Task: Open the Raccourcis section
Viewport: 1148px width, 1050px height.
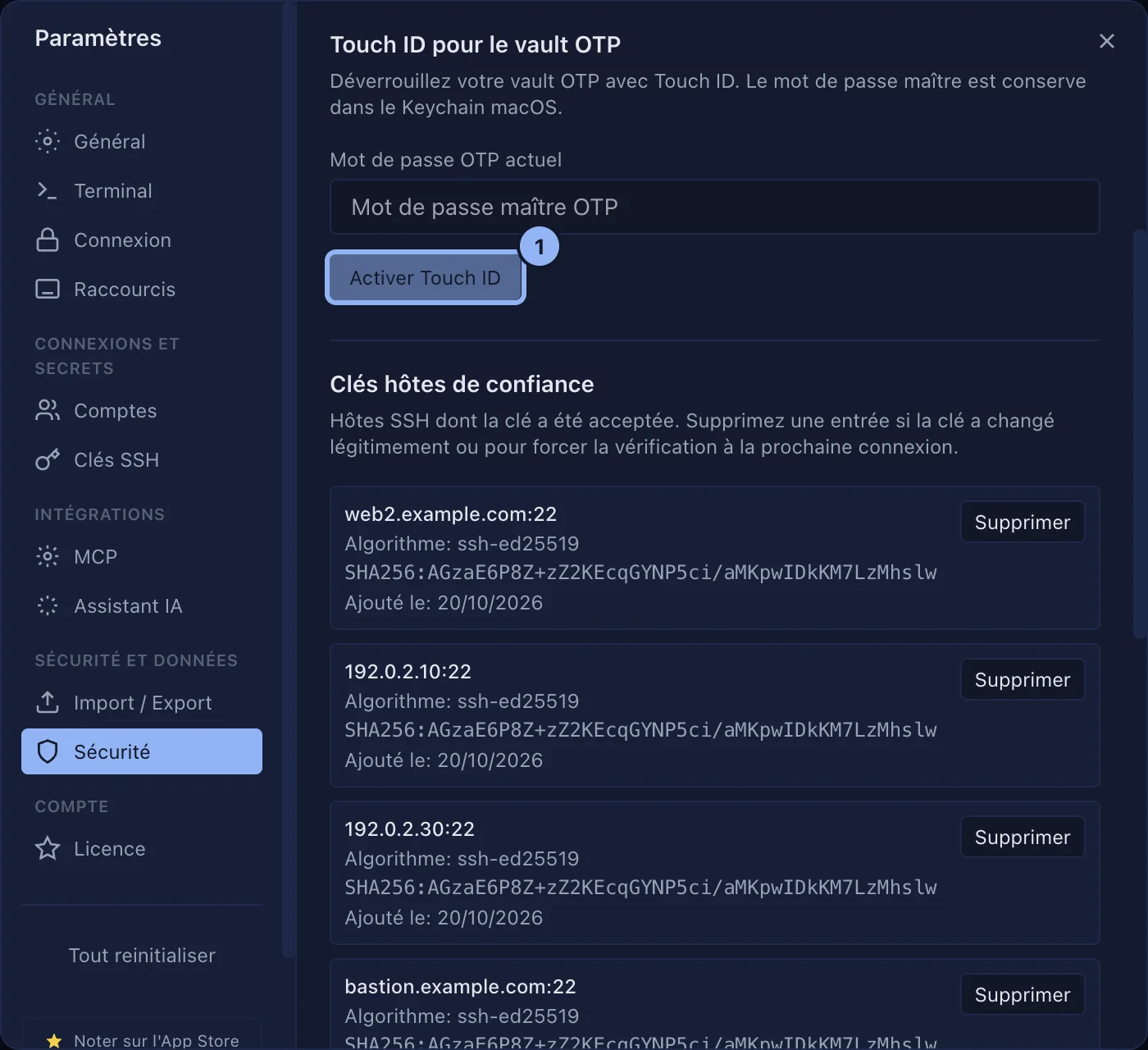Action: (x=142, y=289)
